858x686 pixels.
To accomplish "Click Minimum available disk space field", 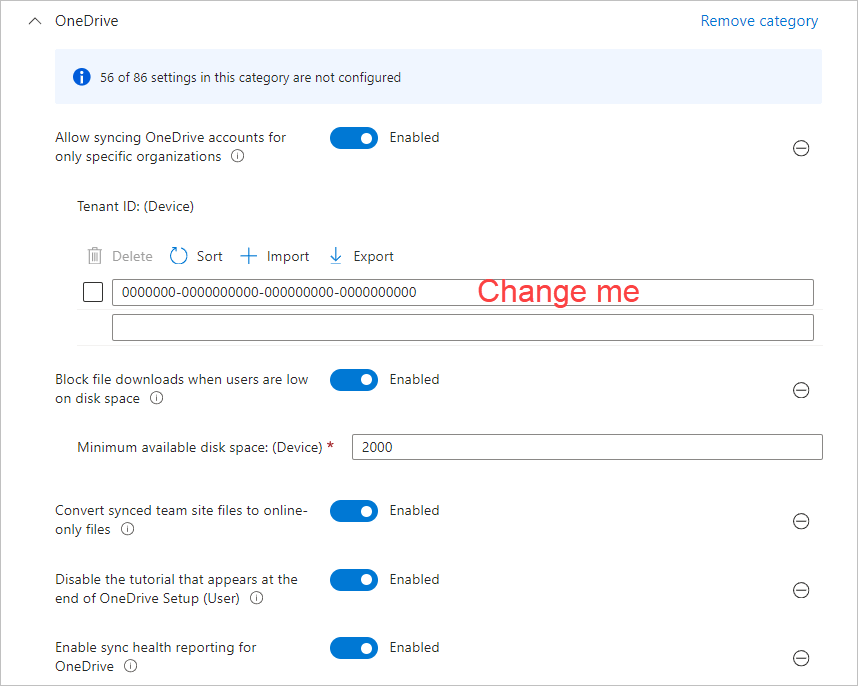I will pyautogui.click(x=587, y=447).
